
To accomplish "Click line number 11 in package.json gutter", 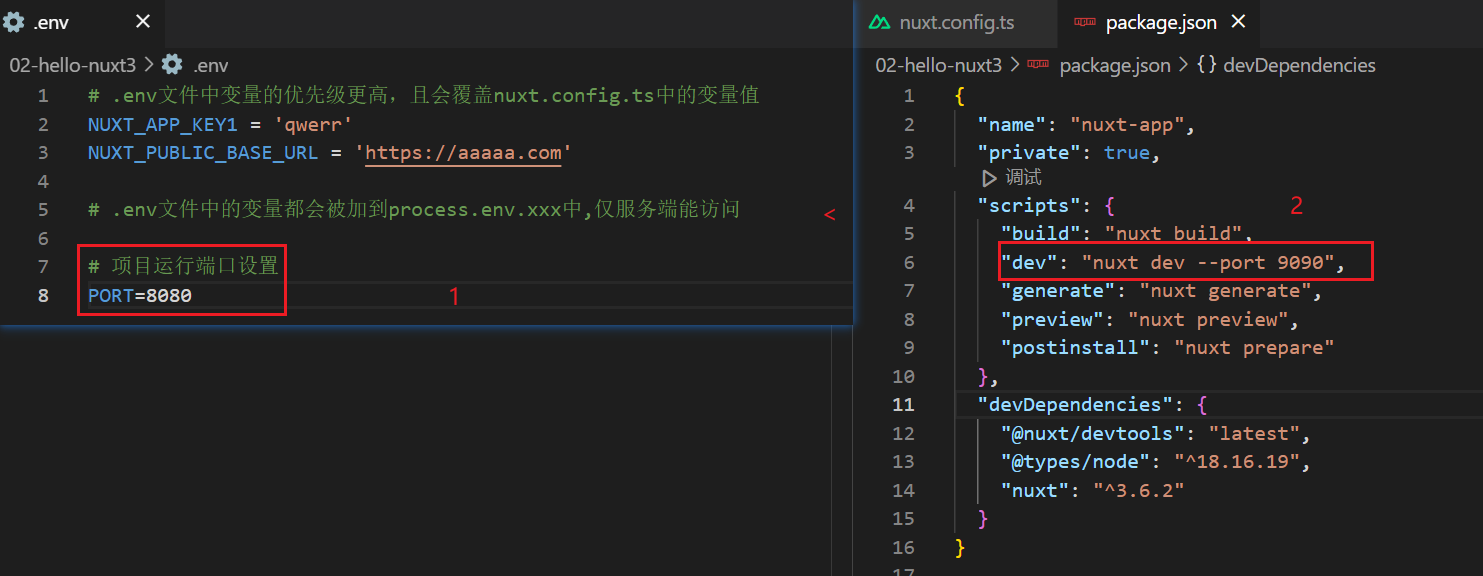I will [903, 405].
